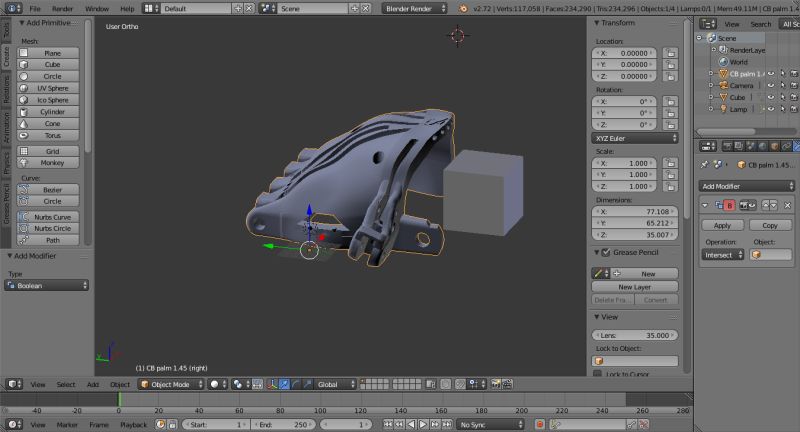Open the Render properties tab icon
This screenshot has height=432, width=800.
[727, 146]
